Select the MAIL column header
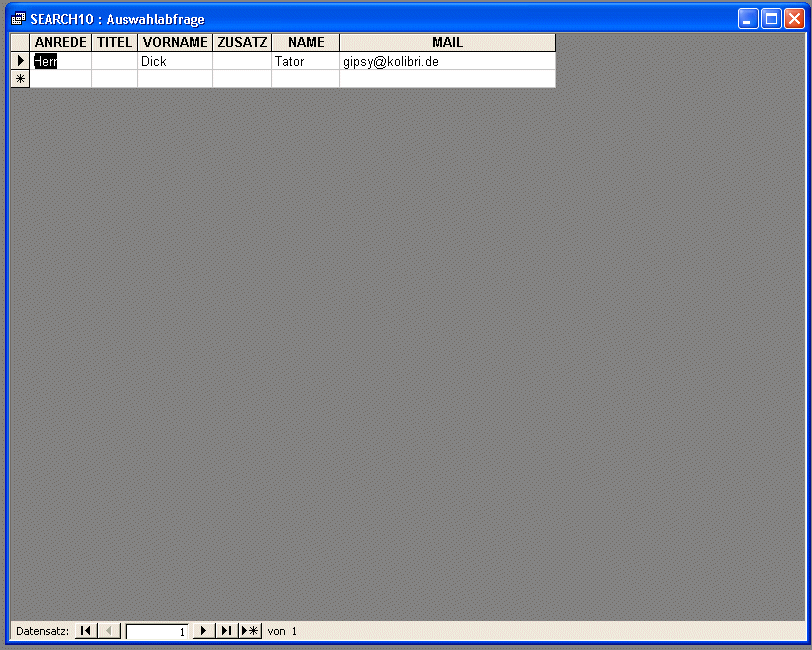This screenshot has height=650, width=812. pos(447,42)
